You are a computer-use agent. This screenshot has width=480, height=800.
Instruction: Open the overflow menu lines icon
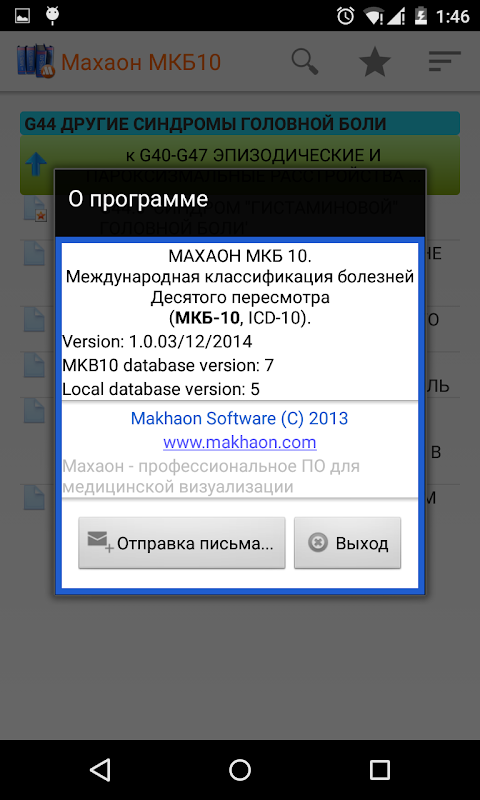tap(444, 61)
